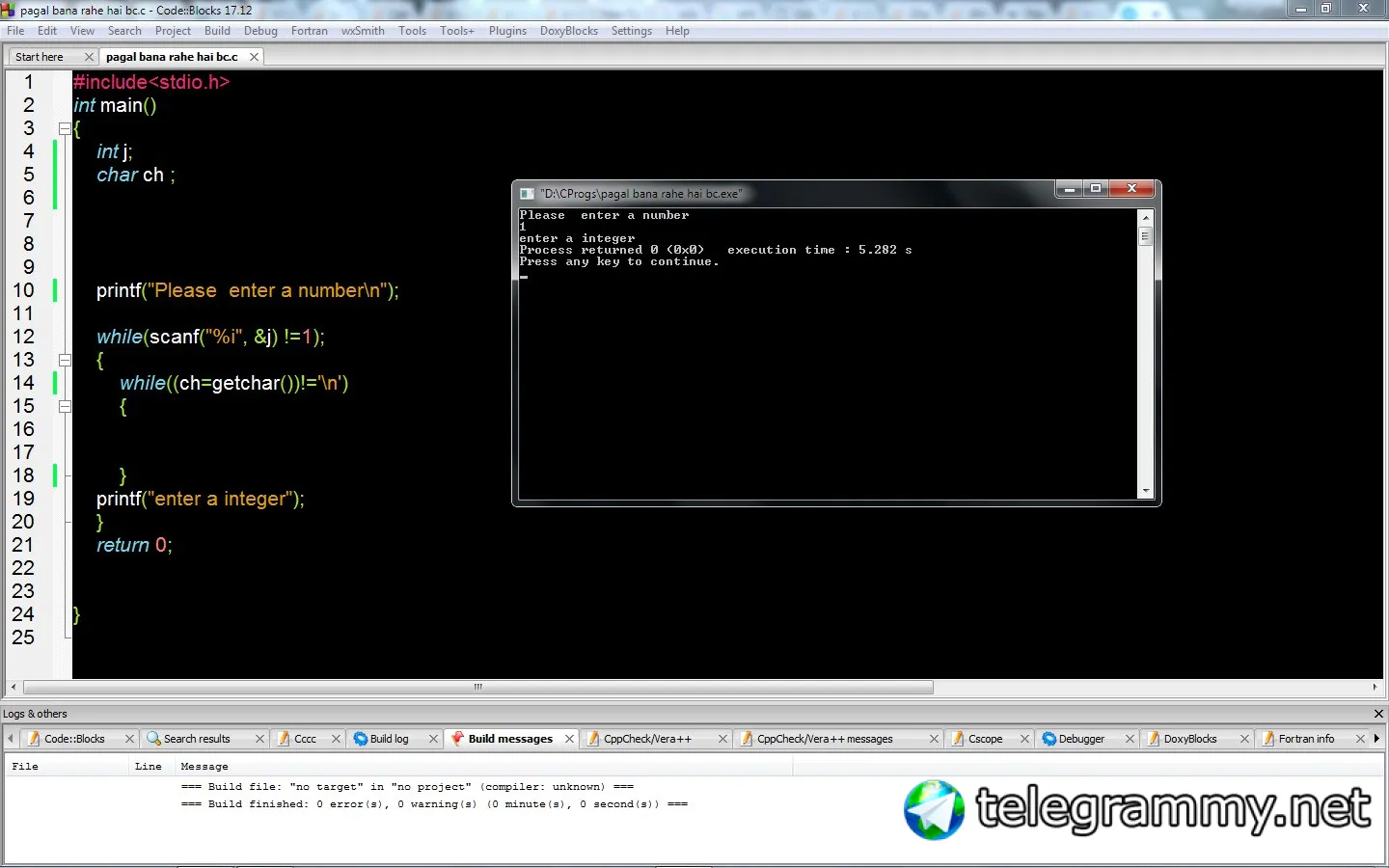Open the DoxyBlocks menu in menu bar
This screenshot has height=868, width=1389.
pyautogui.click(x=569, y=31)
